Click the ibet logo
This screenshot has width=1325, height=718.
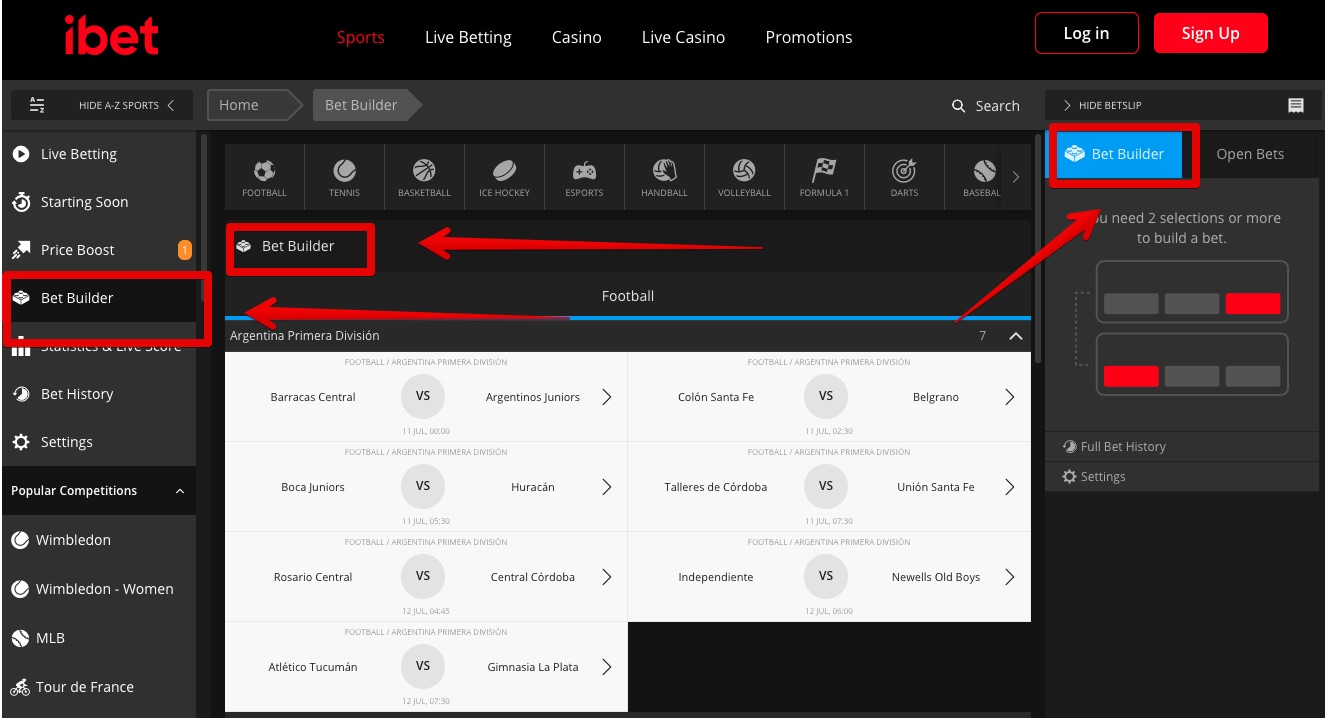tap(110, 36)
